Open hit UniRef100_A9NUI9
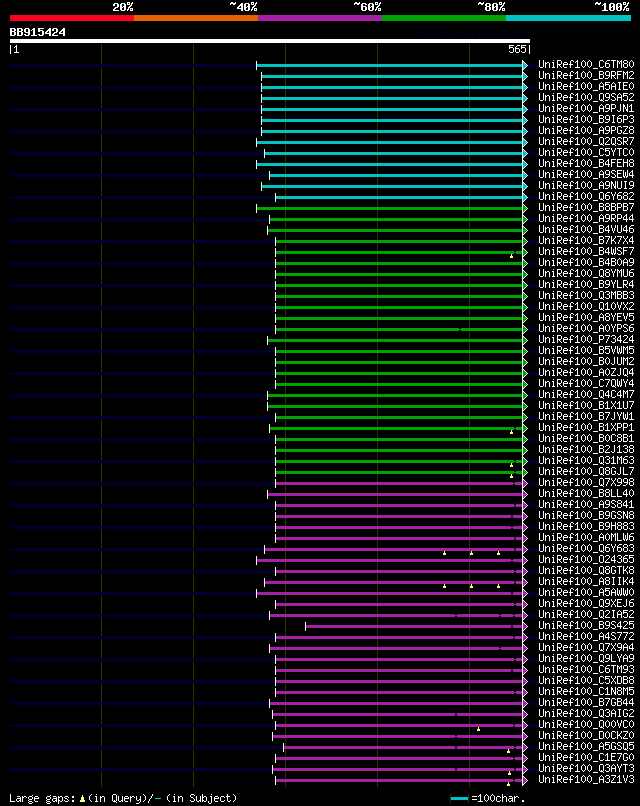640x806 pixels. (x=586, y=186)
